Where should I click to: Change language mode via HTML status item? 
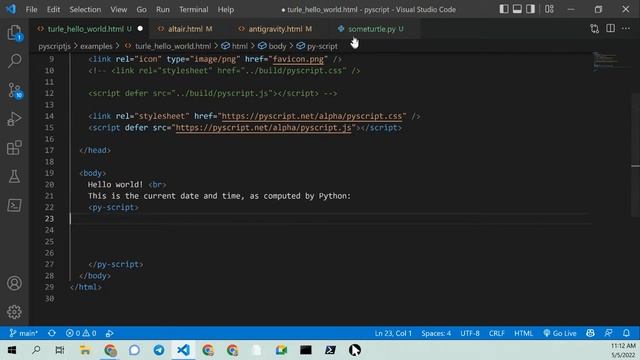click(x=523, y=333)
